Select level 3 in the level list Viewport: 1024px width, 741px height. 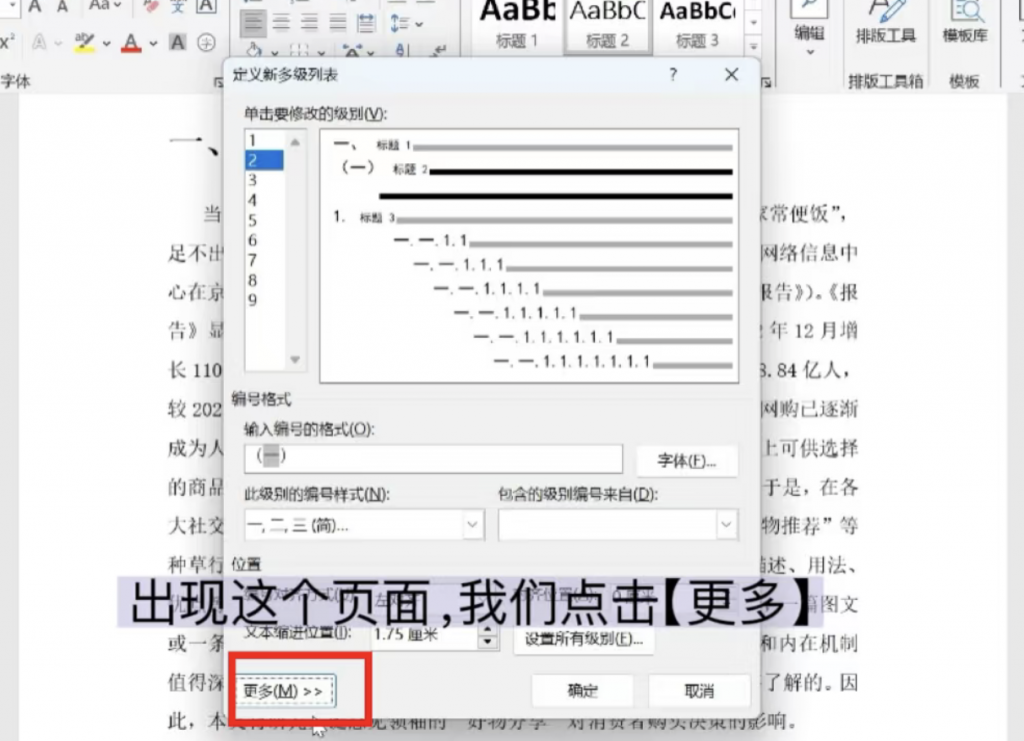tap(264, 180)
